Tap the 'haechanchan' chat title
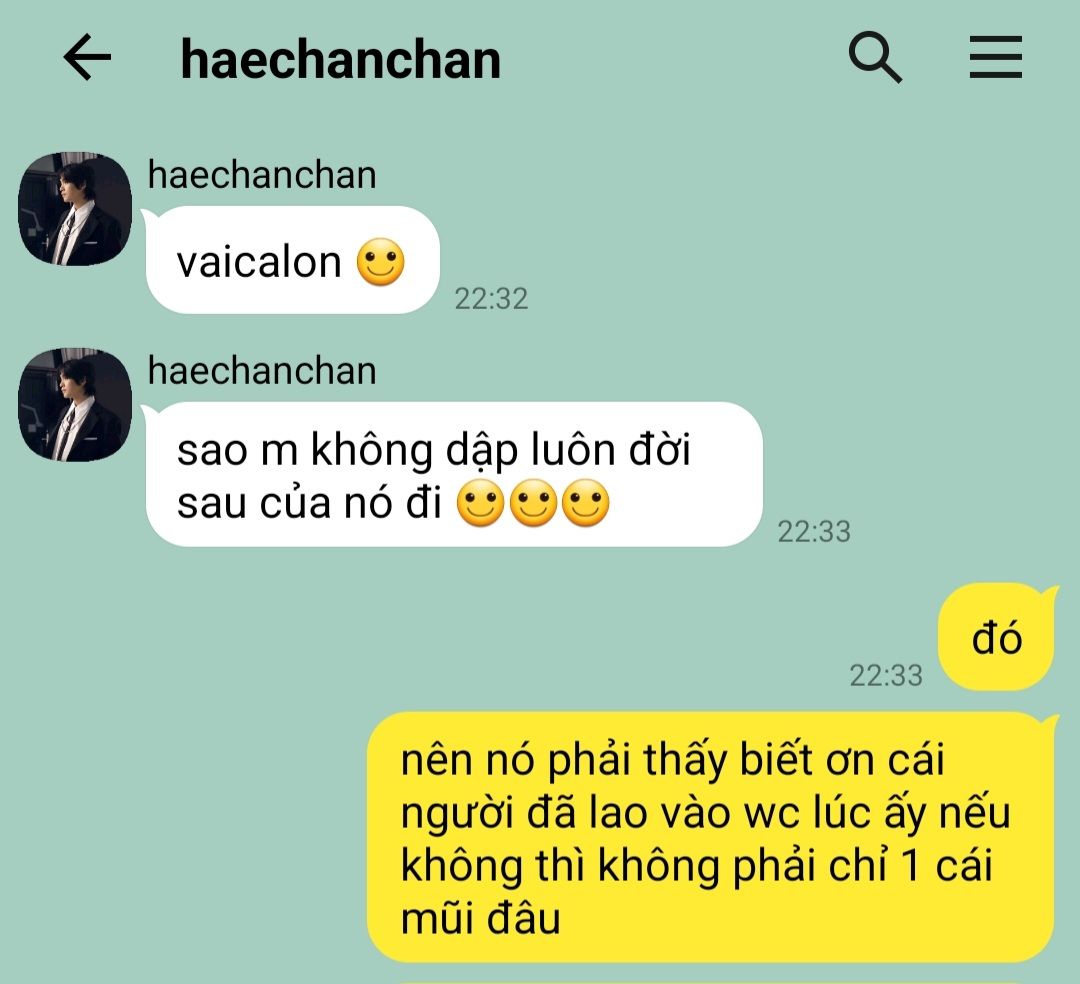The image size is (1080, 984). coord(340,60)
